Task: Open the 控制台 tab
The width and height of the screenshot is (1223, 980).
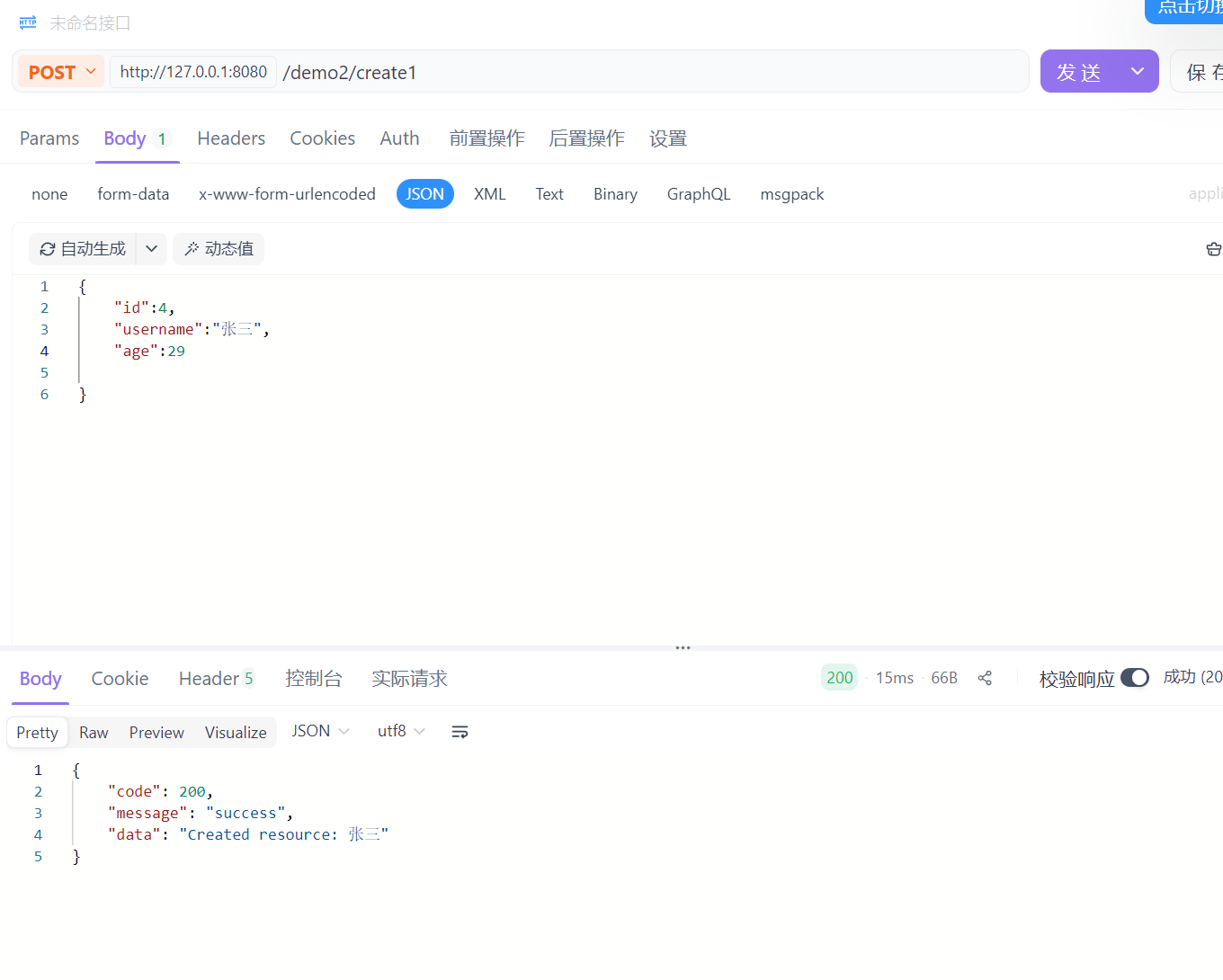Action: (x=314, y=679)
